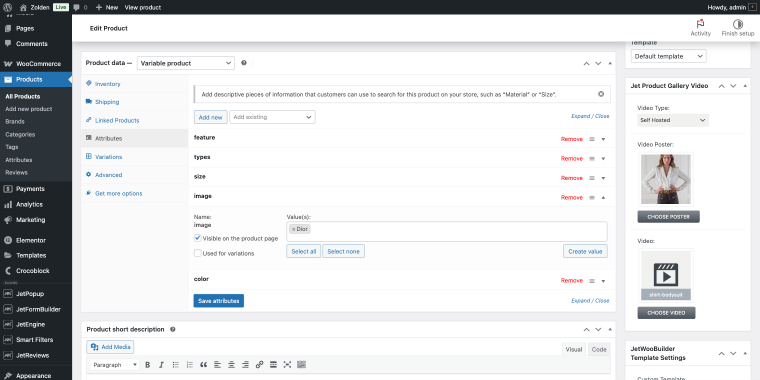Remove the Dior value tag
Screen dimensions: 760x380
(x=293, y=229)
